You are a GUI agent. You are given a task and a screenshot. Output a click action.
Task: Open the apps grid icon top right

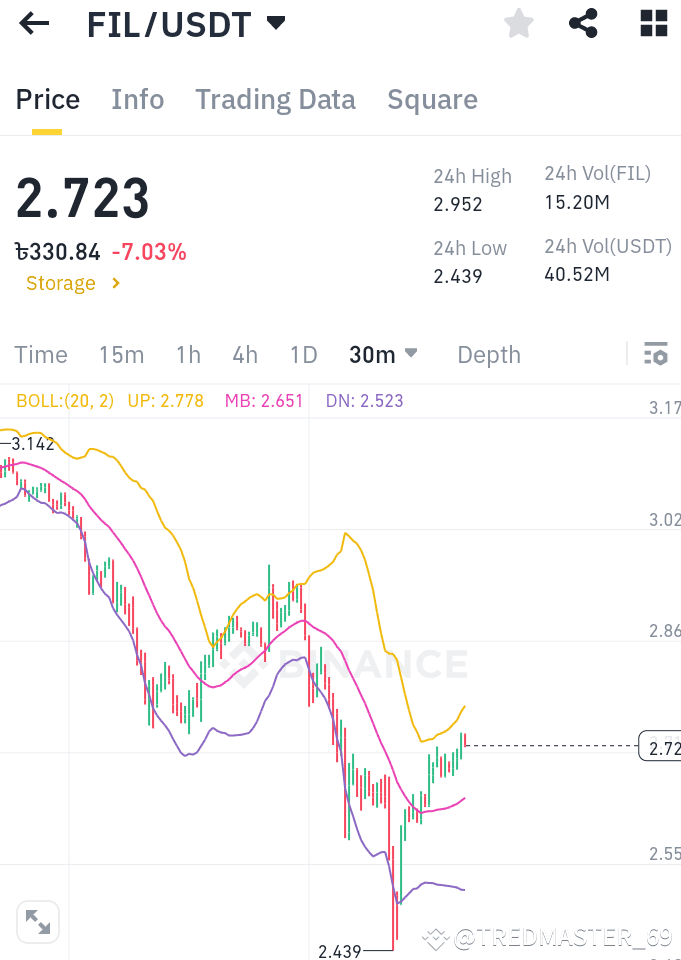pos(652,23)
